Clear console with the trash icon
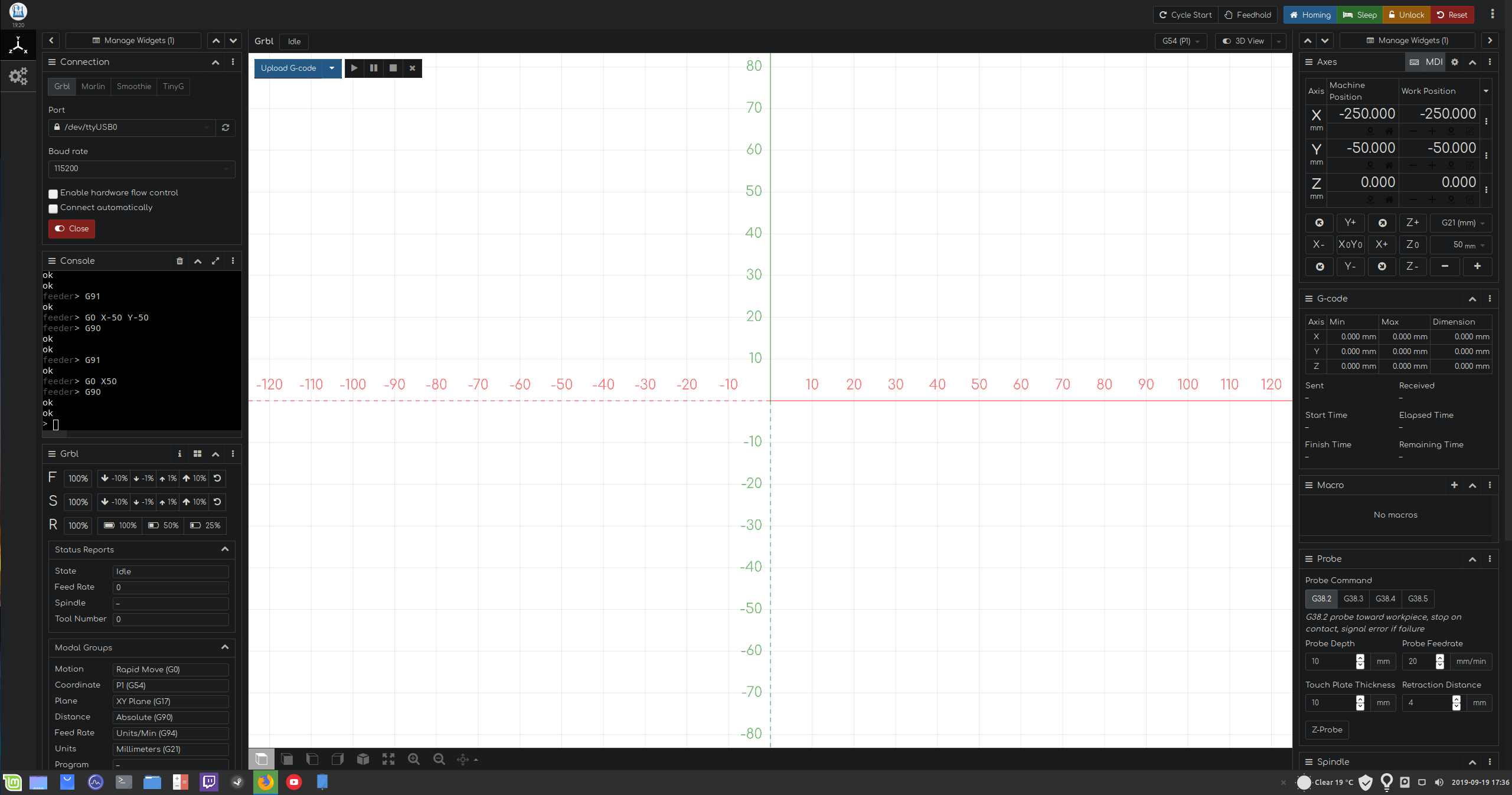This screenshot has width=1512, height=795. point(179,261)
